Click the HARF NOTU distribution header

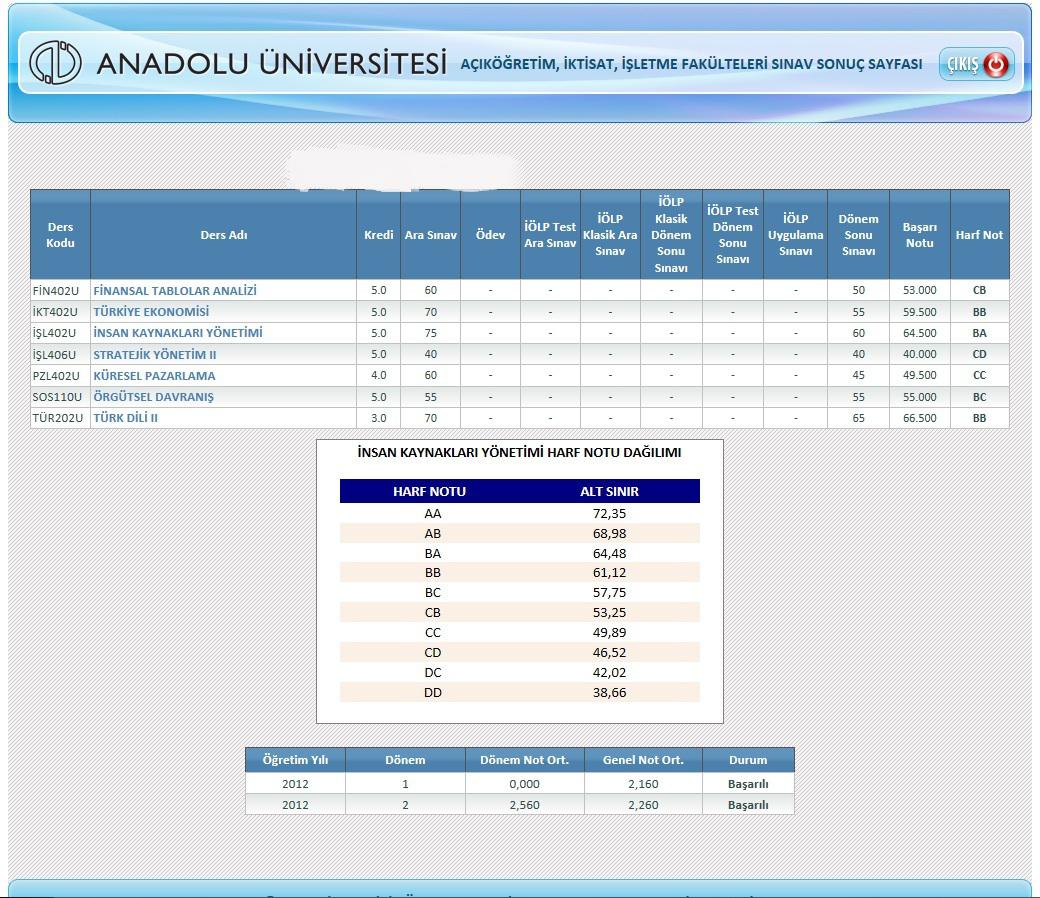pyautogui.click(x=429, y=491)
